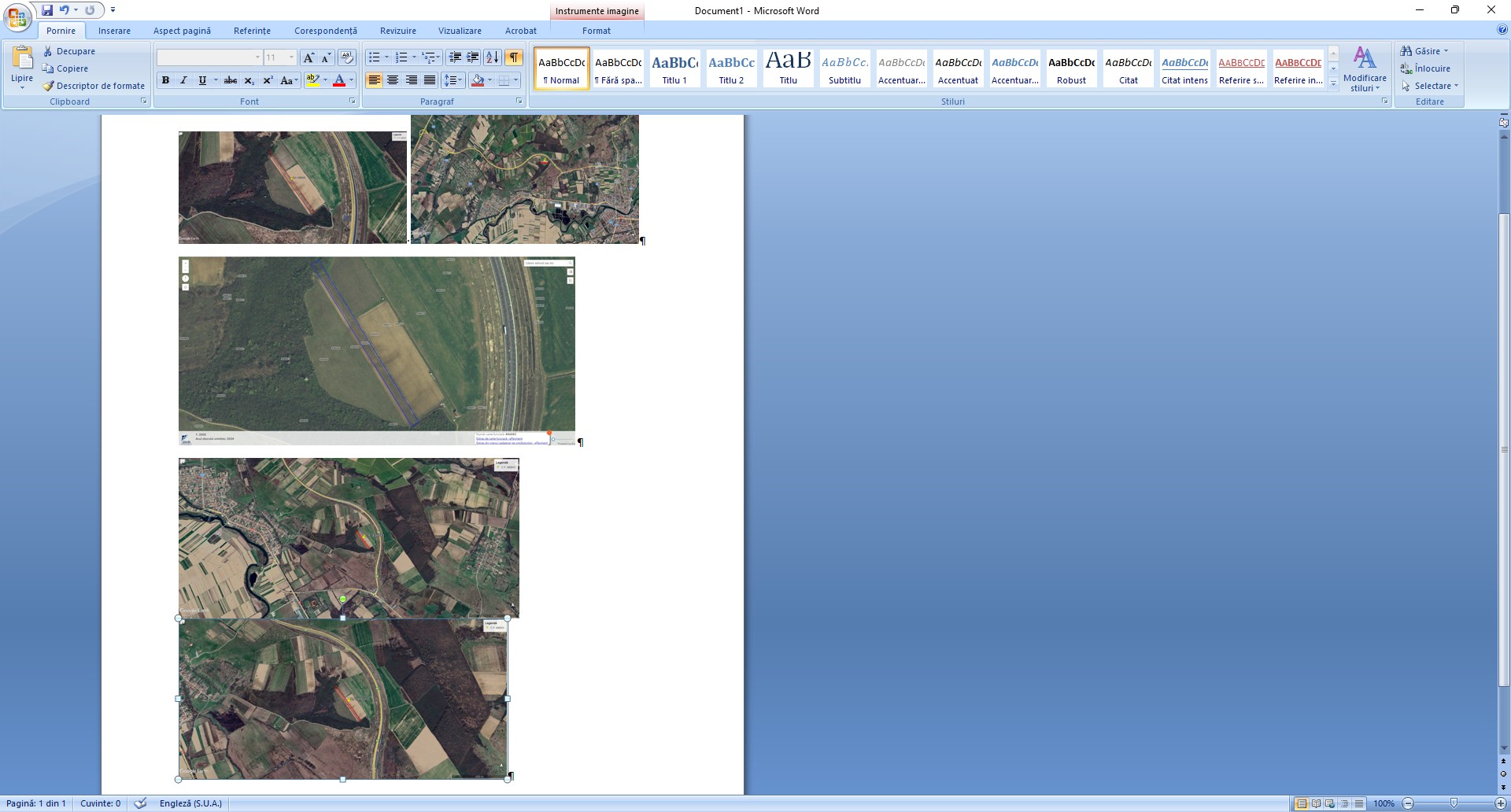
Task: Click the Clear Formatting eraser icon
Action: [x=347, y=57]
